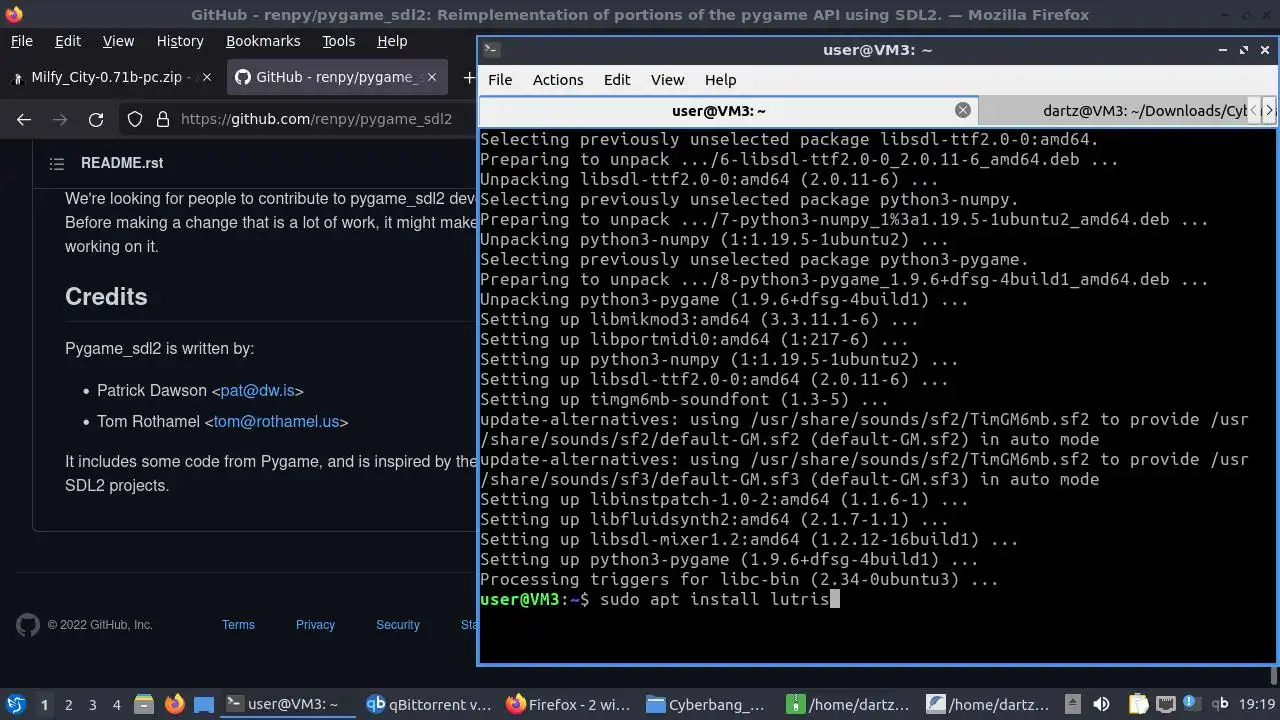
Task: Open removable media tray icon
Action: pyautogui.click(x=1072, y=704)
